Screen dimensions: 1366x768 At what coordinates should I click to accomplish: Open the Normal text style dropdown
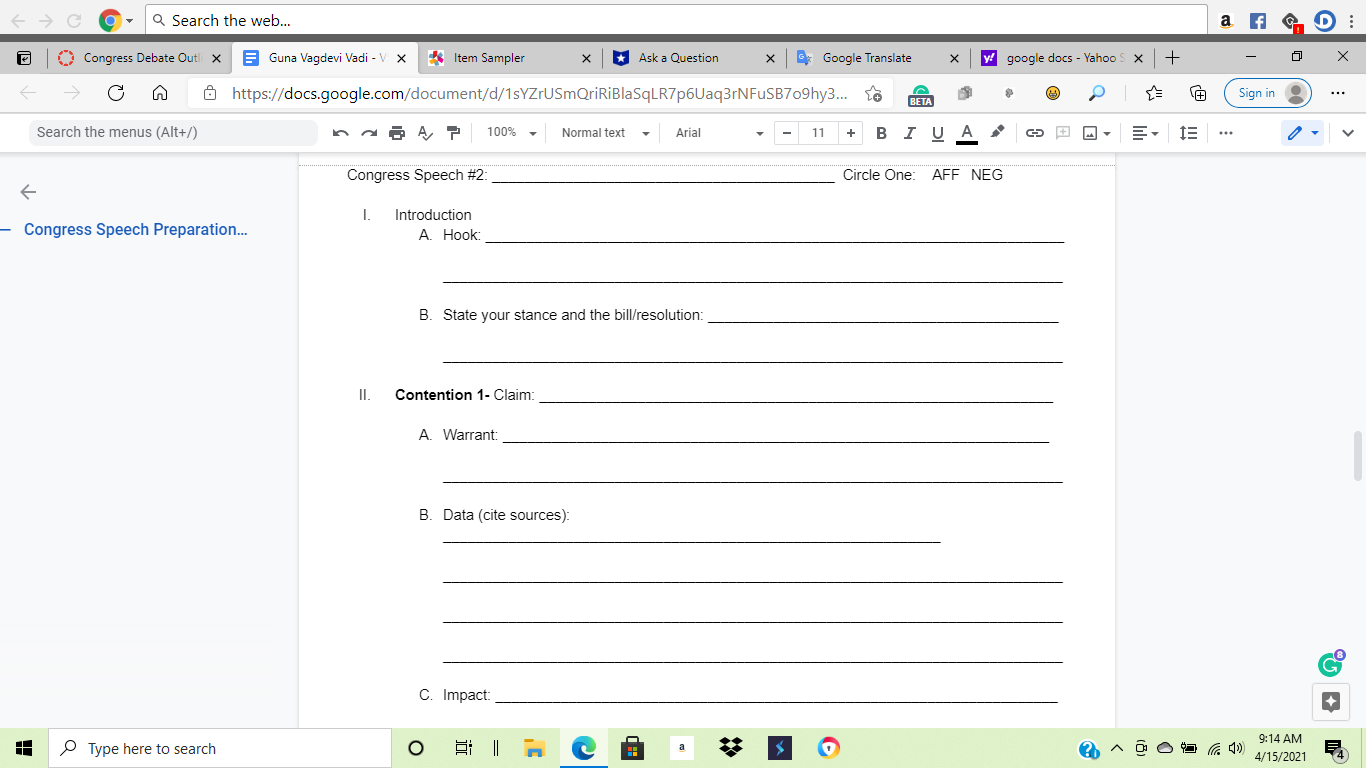601,132
